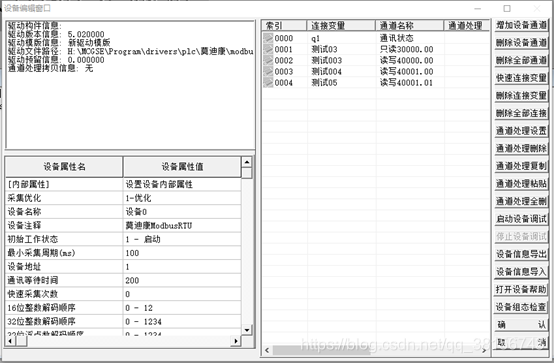Click the 通道处理 column header
The width and height of the screenshot is (554, 363).
click(466, 25)
